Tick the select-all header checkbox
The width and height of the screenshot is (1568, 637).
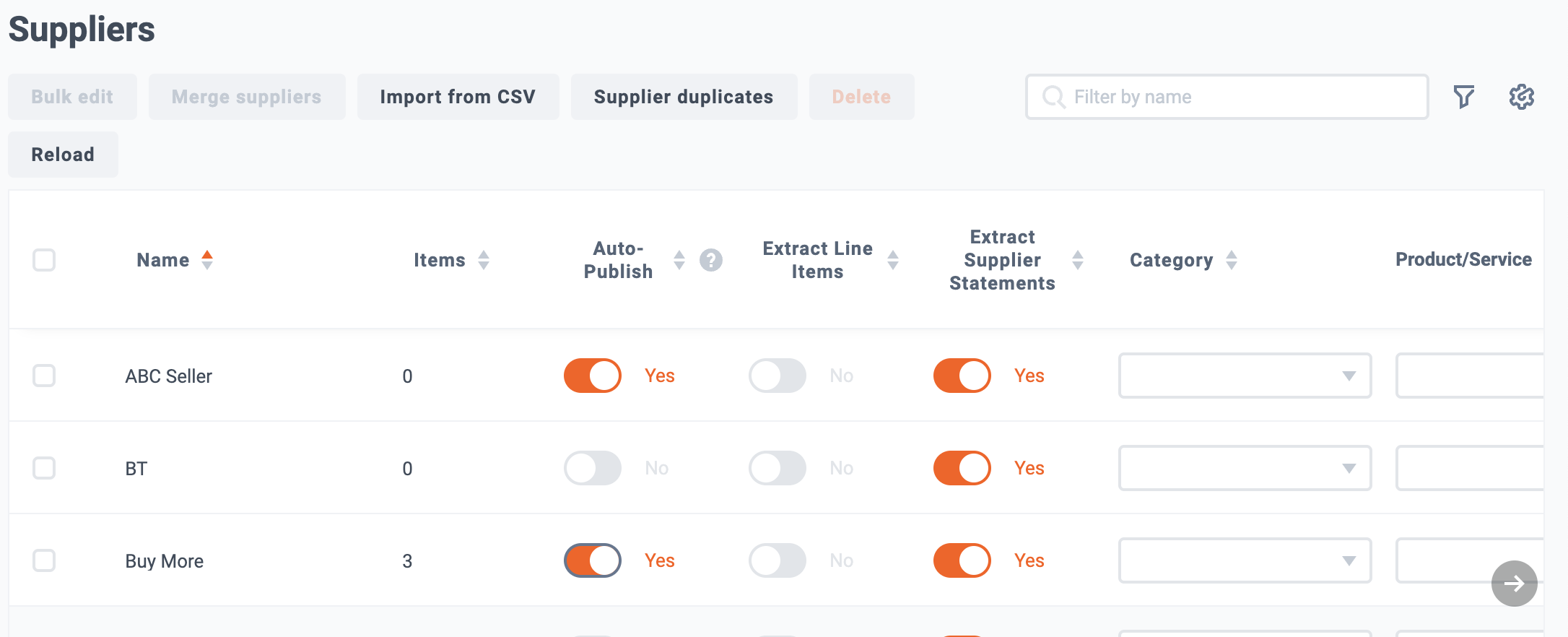pyautogui.click(x=44, y=260)
